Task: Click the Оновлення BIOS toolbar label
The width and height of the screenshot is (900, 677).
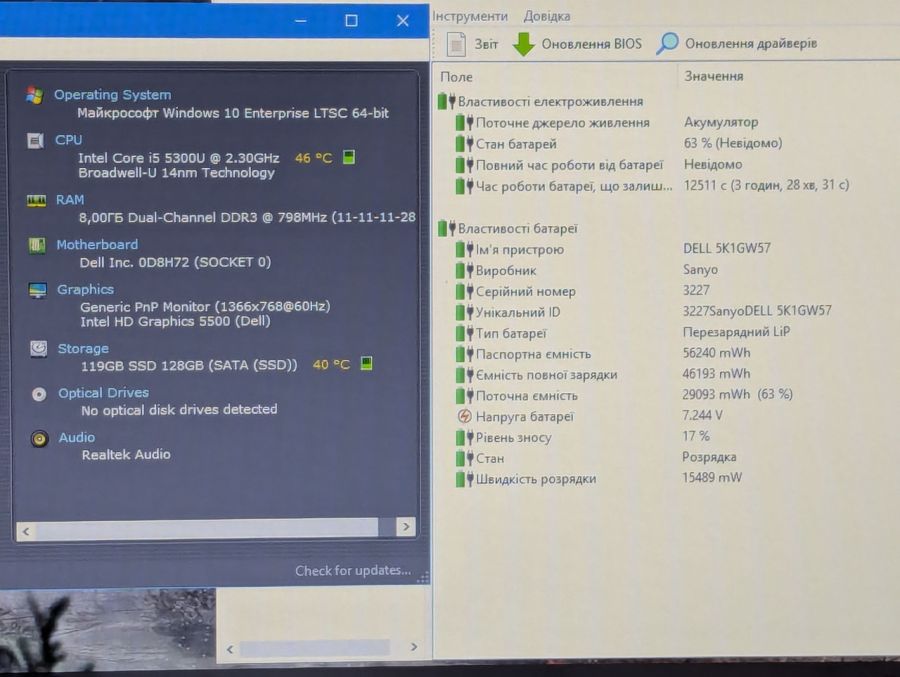Action: (592, 44)
